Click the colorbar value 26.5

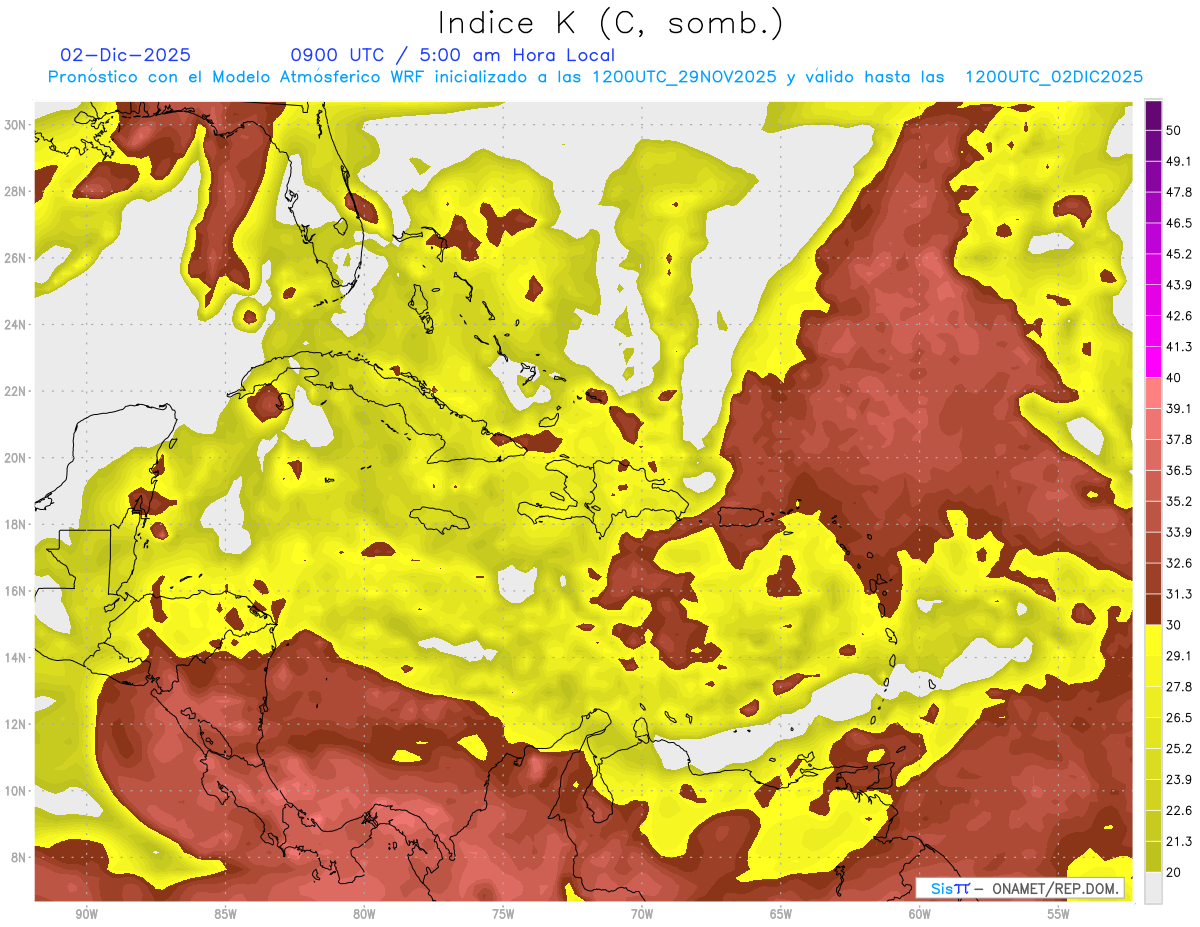tap(1180, 717)
